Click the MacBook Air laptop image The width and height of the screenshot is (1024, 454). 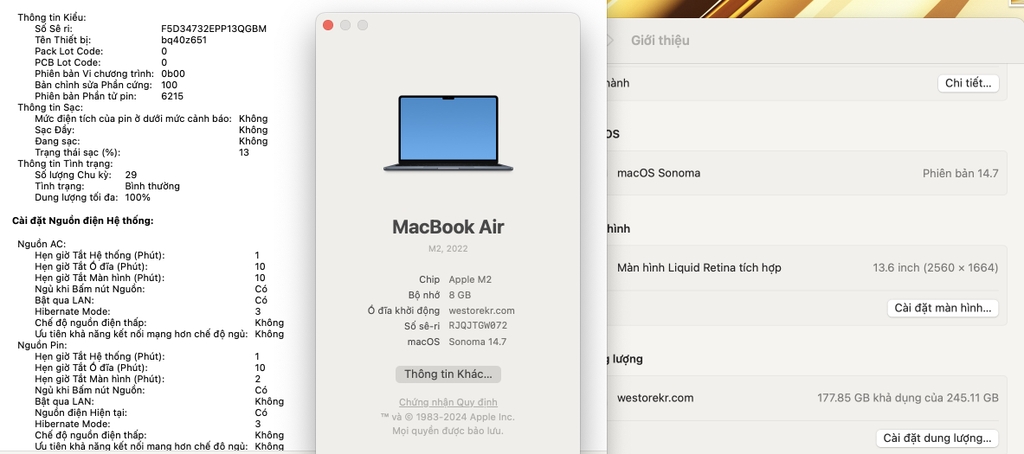(448, 134)
